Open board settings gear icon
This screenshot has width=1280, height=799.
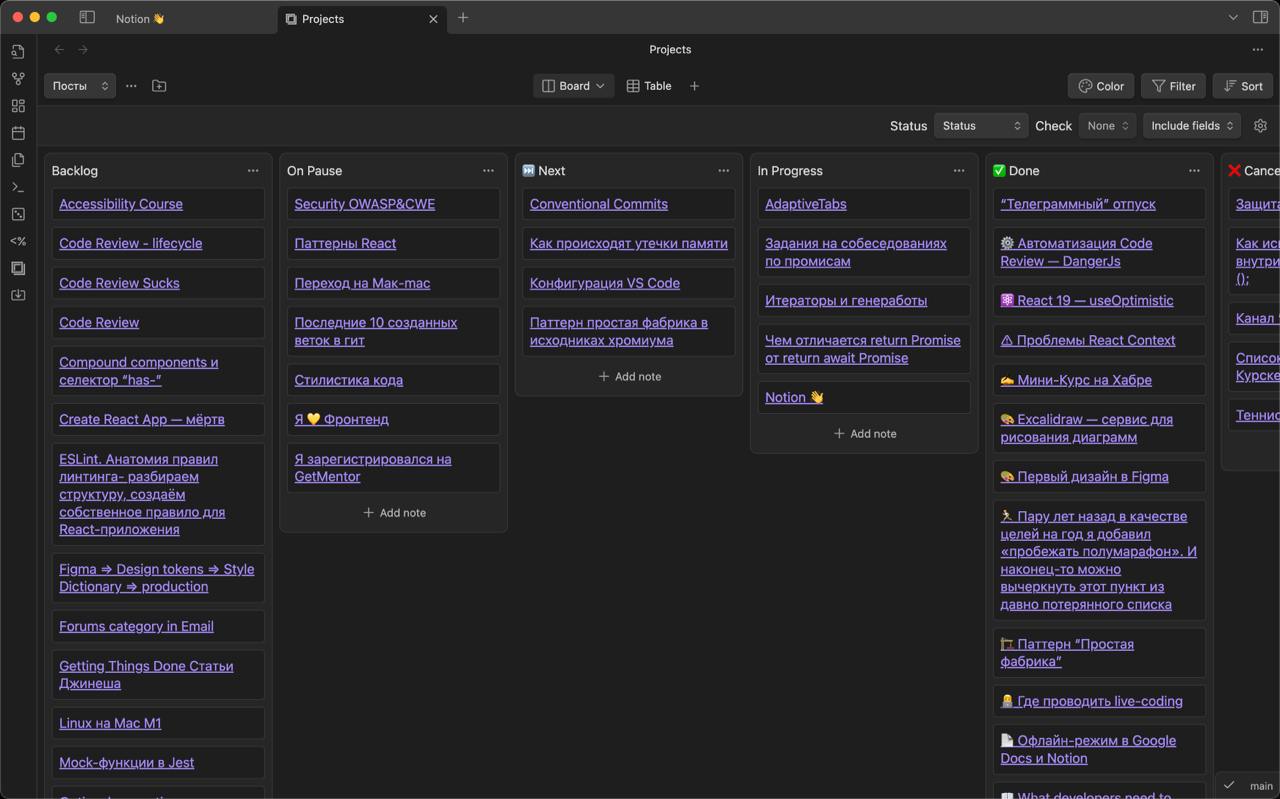pos(1260,126)
